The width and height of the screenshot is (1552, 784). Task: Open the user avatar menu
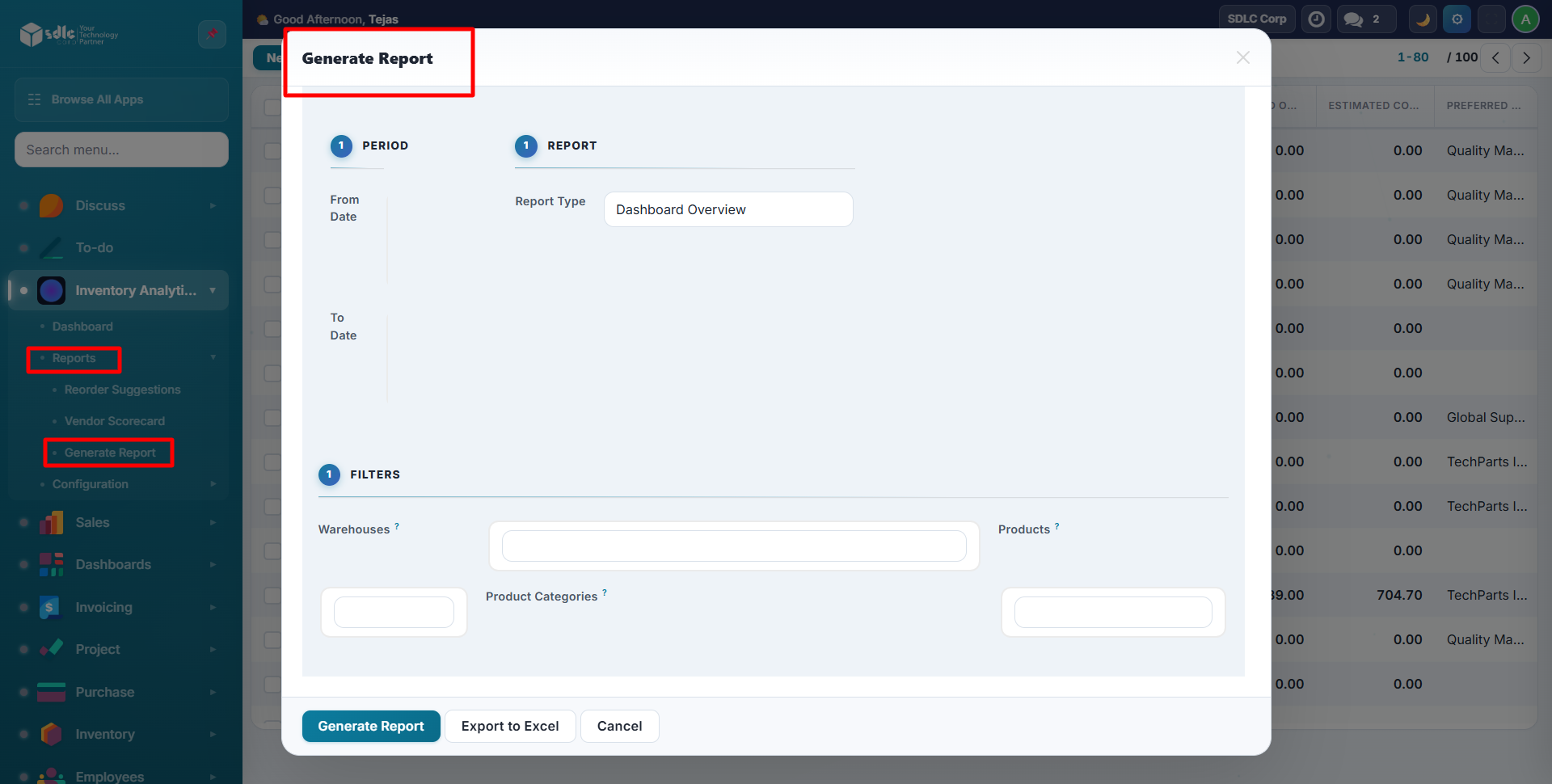[x=1525, y=19]
